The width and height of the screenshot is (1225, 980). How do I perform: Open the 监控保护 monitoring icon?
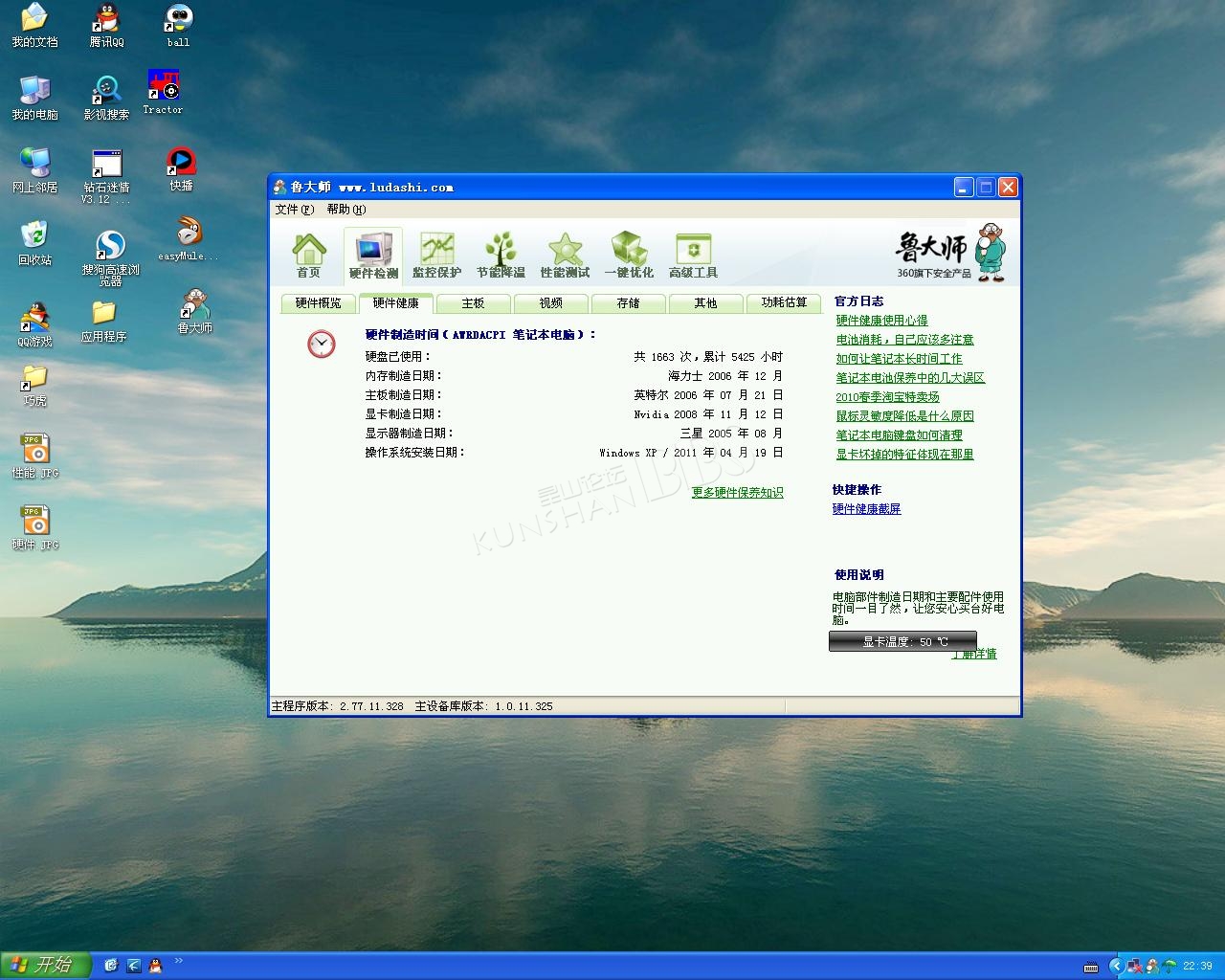tap(436, 256)
